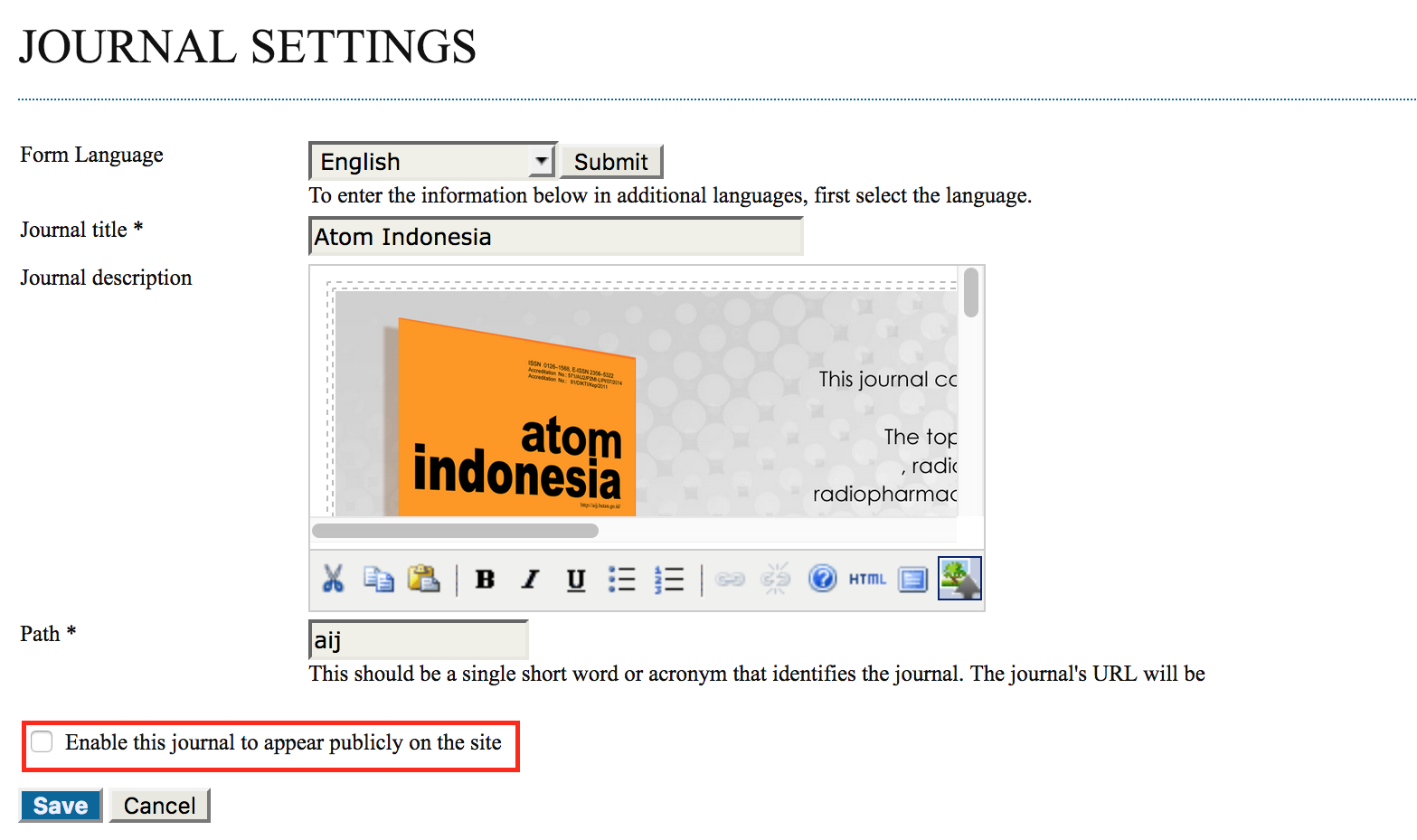
Task: Open the editor help question mark icon
Action: (x=822, y=578)
